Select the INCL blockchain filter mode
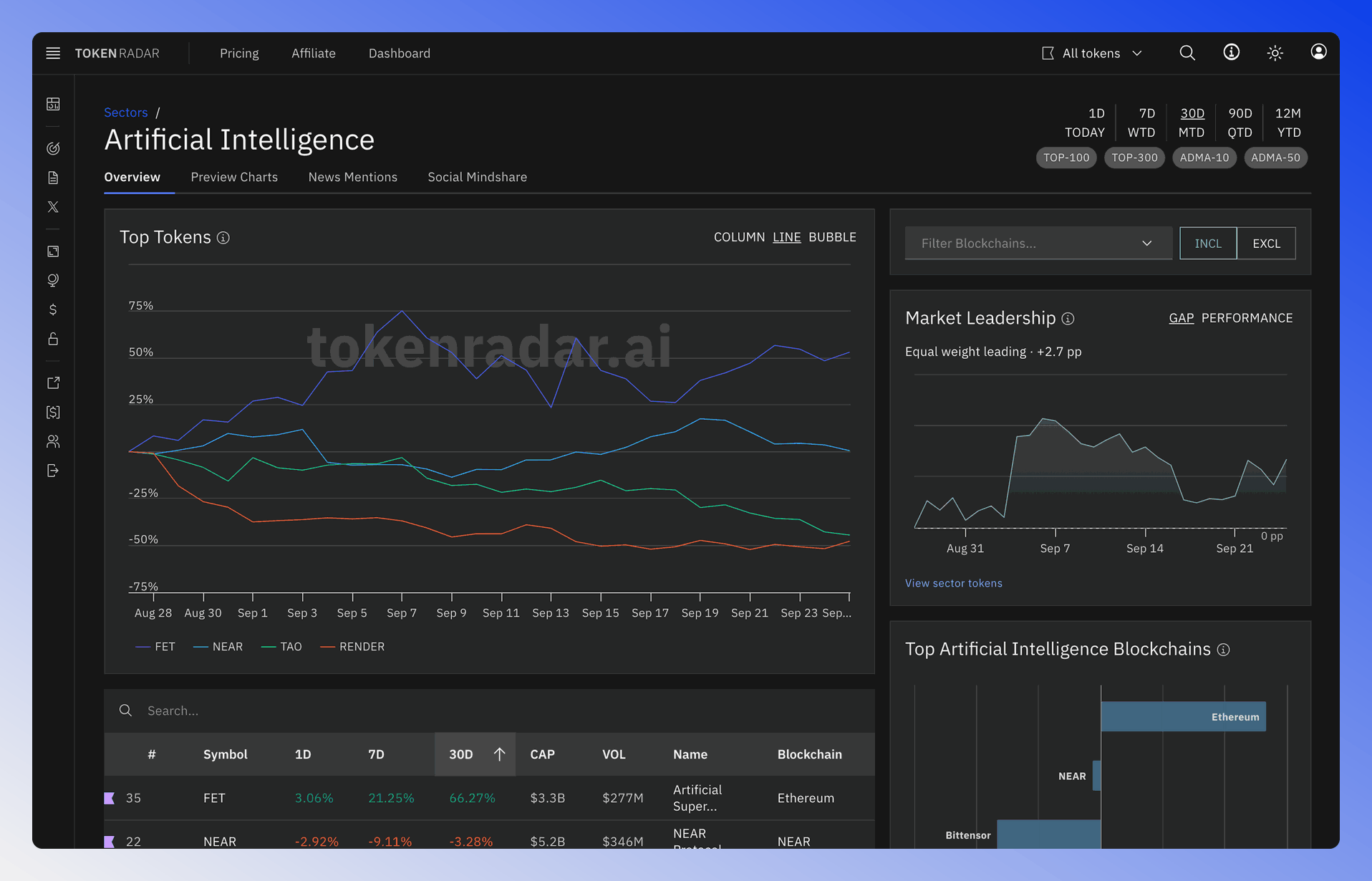This screenshot has height=881, width=1372. coord(1208,244)
